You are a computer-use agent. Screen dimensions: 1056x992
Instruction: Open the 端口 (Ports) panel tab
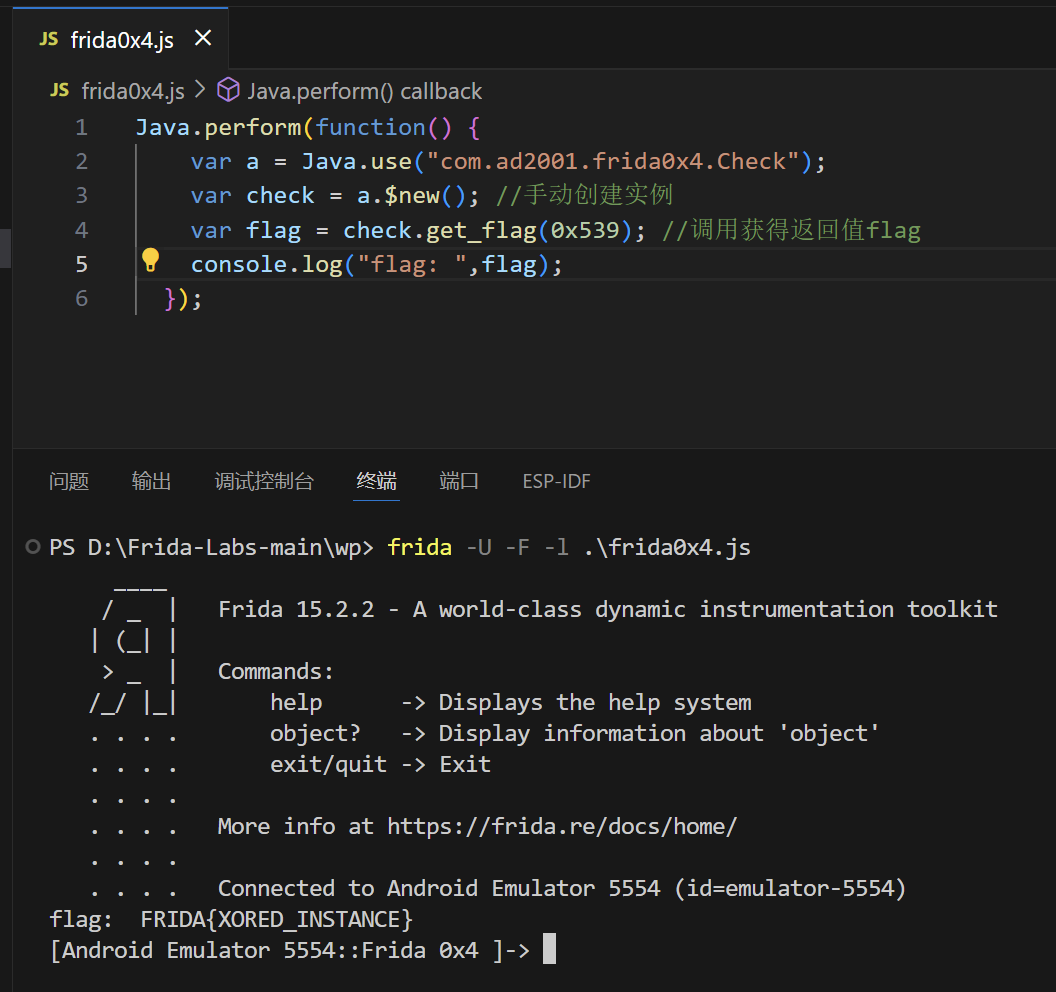(459, 482)
